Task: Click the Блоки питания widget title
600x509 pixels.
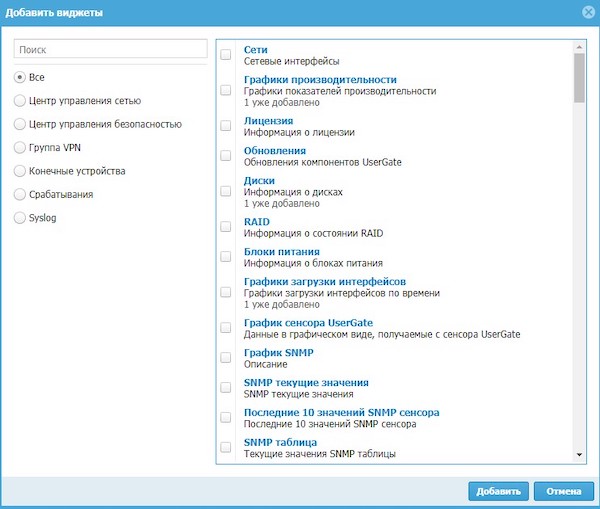Action: tap(281, 251)
